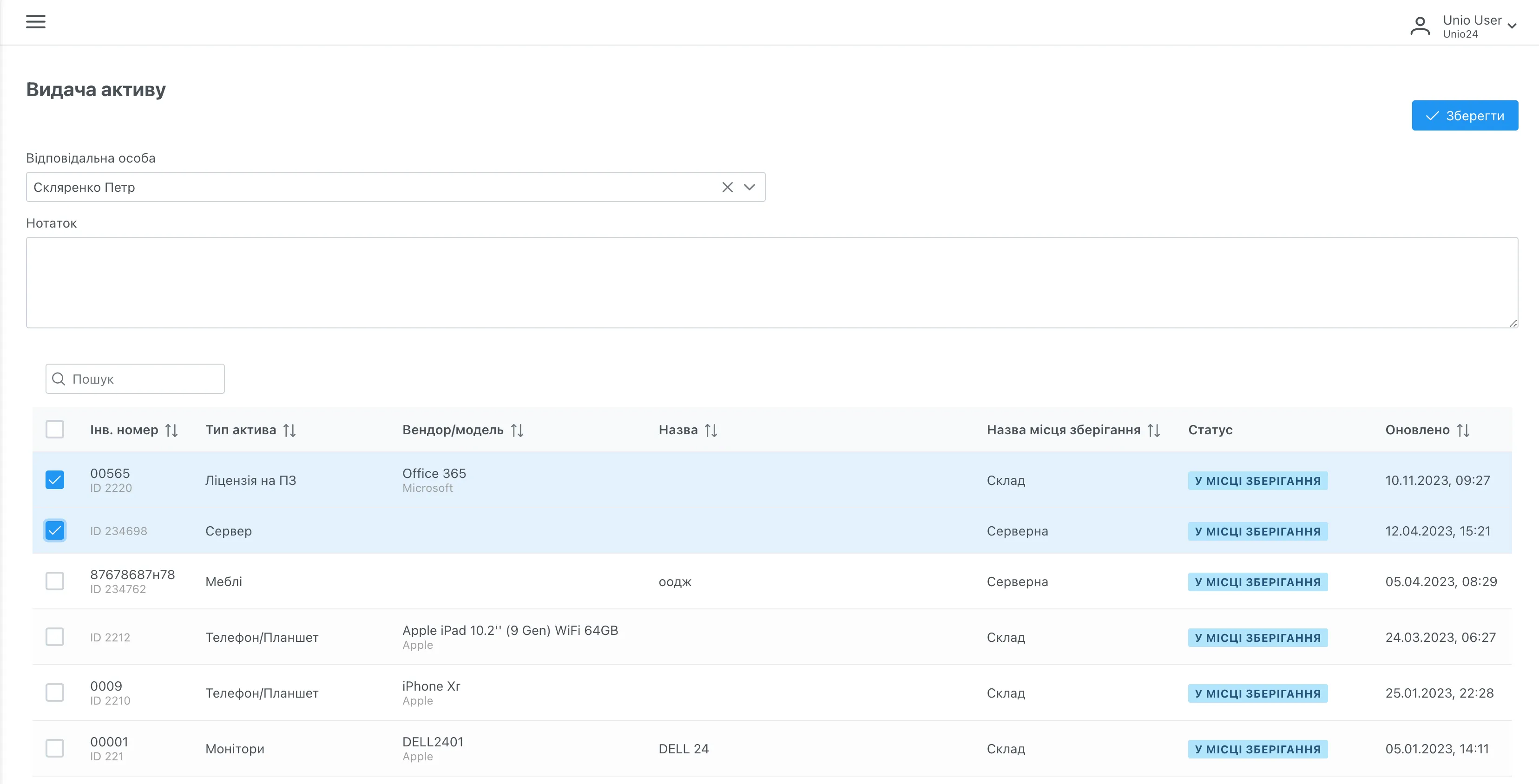Clear the selected responsible person
1539x784 pixels.
(727, 188)
